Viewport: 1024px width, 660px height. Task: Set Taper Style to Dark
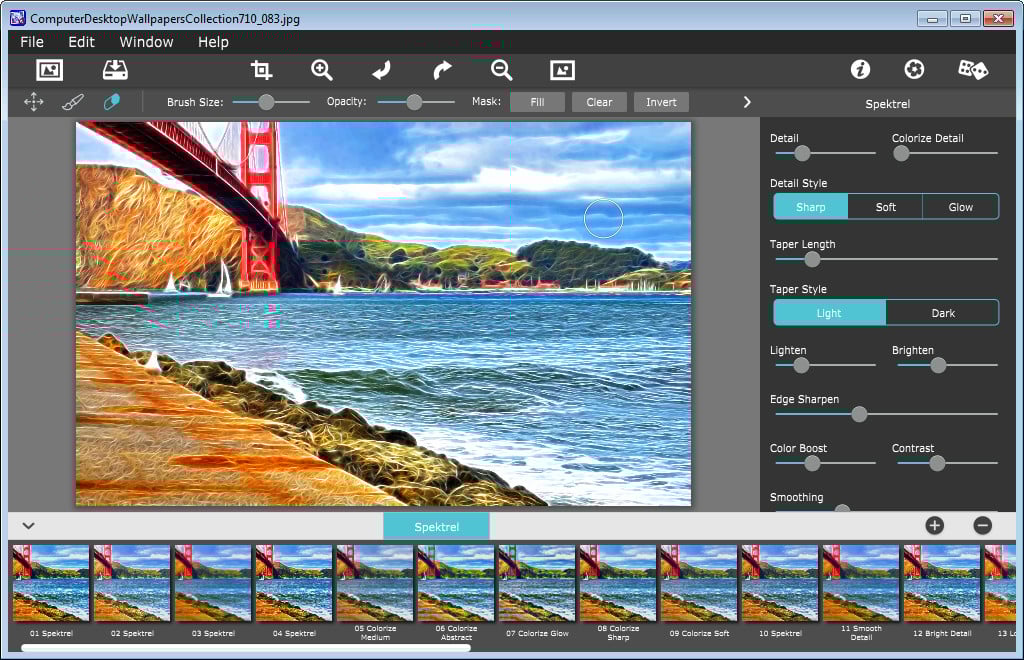pos(942,312)
